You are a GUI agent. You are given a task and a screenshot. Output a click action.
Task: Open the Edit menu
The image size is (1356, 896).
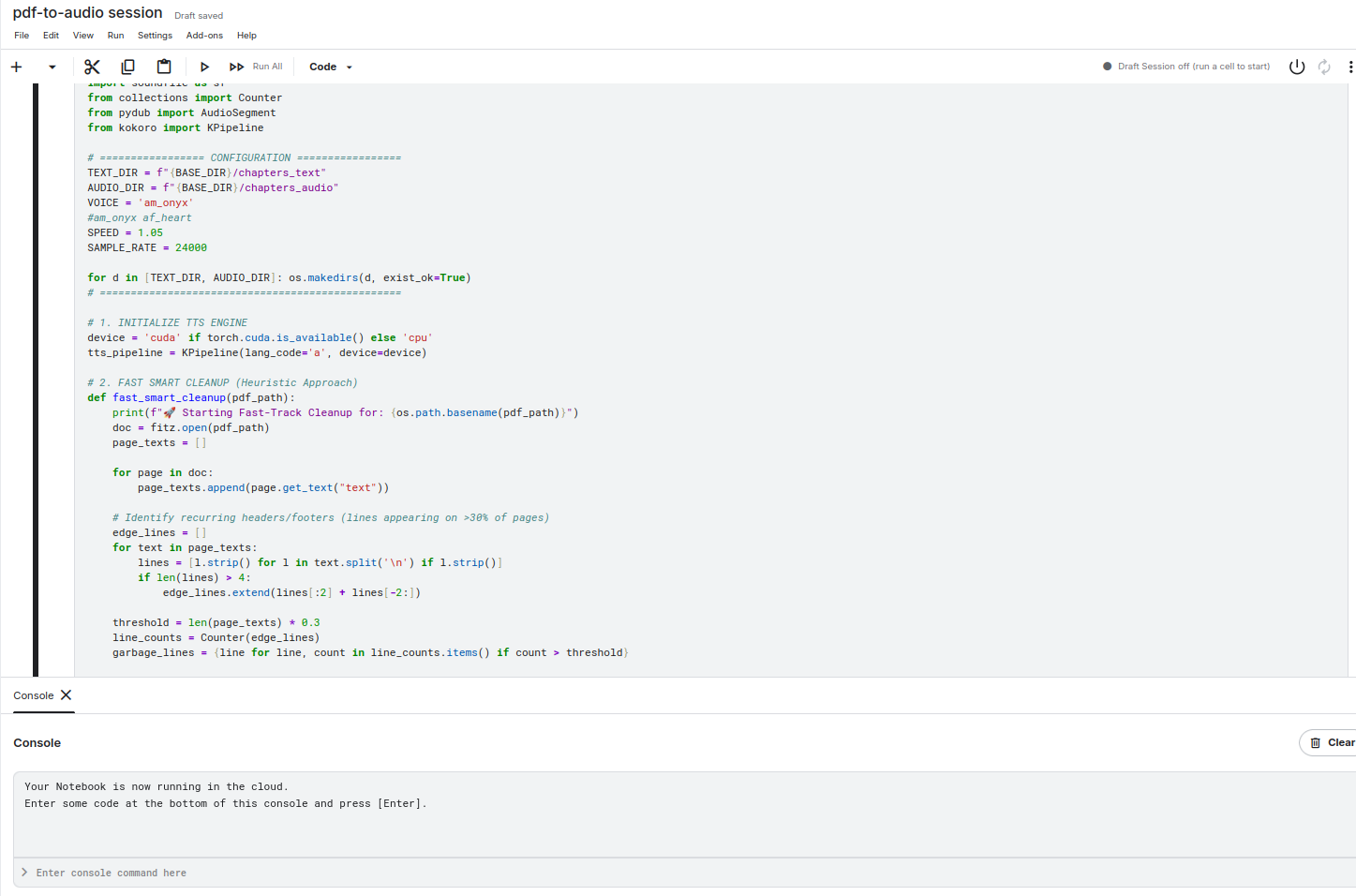51,36
